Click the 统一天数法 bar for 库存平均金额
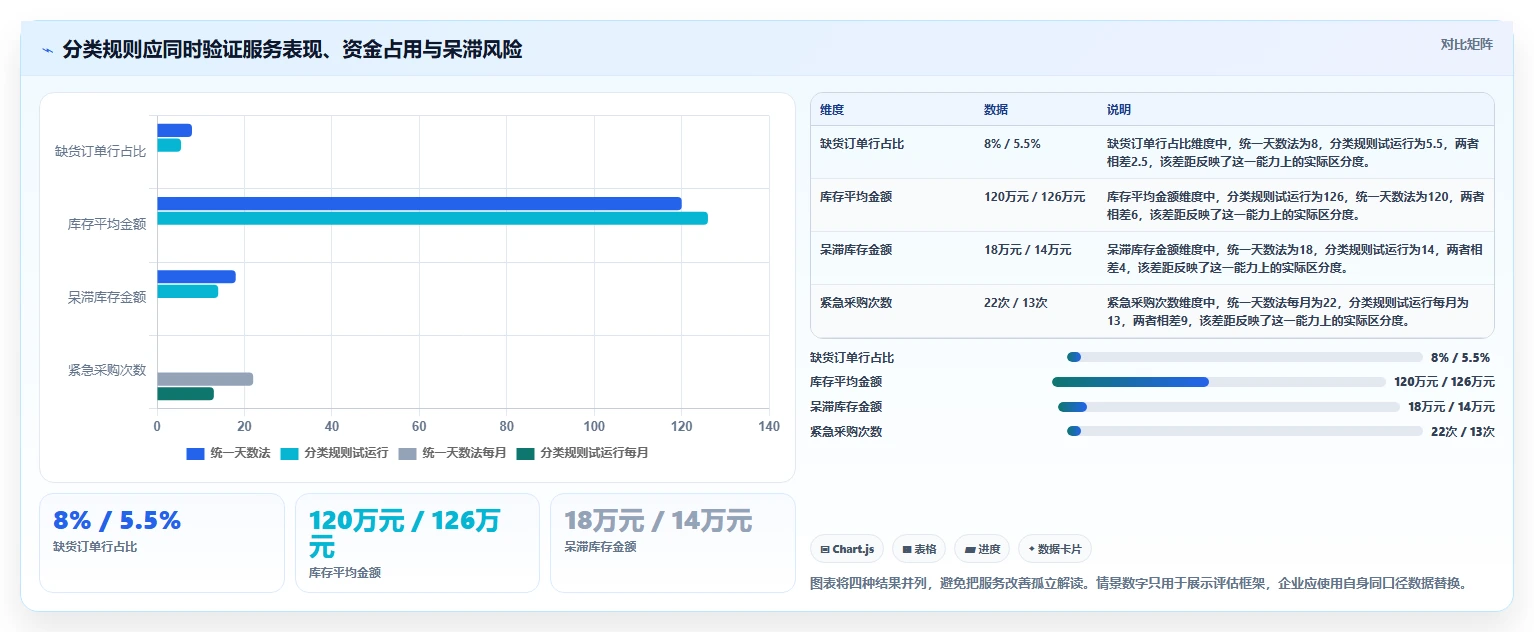Viewport: 1534px width, 632px height. (x=419, y=204)
